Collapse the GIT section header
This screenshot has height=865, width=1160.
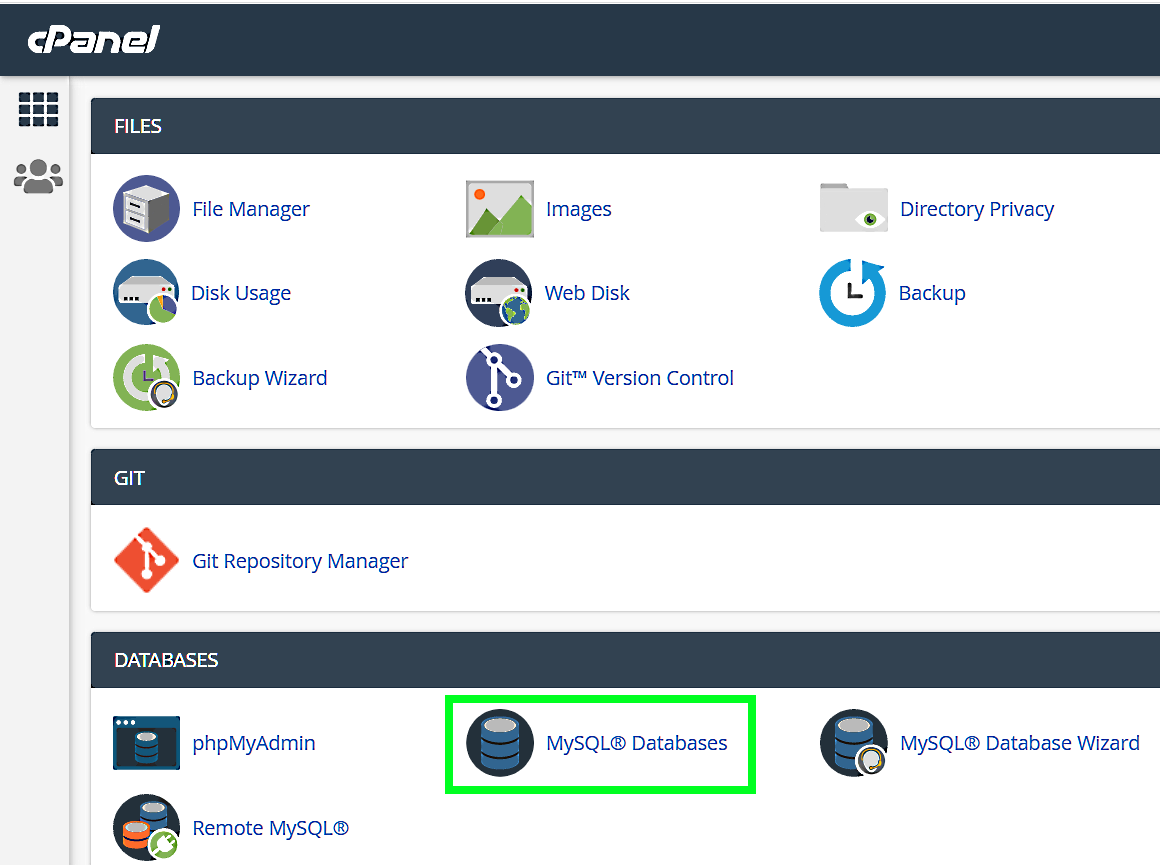625,477
